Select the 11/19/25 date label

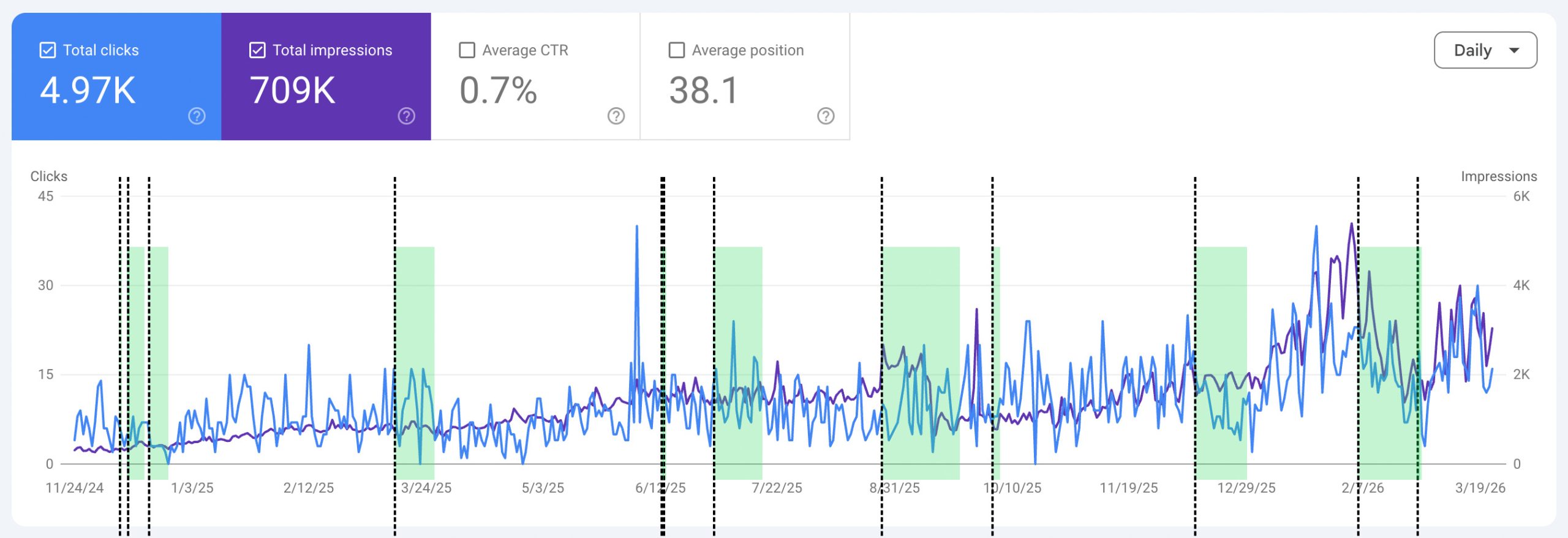coord(1129,488)
